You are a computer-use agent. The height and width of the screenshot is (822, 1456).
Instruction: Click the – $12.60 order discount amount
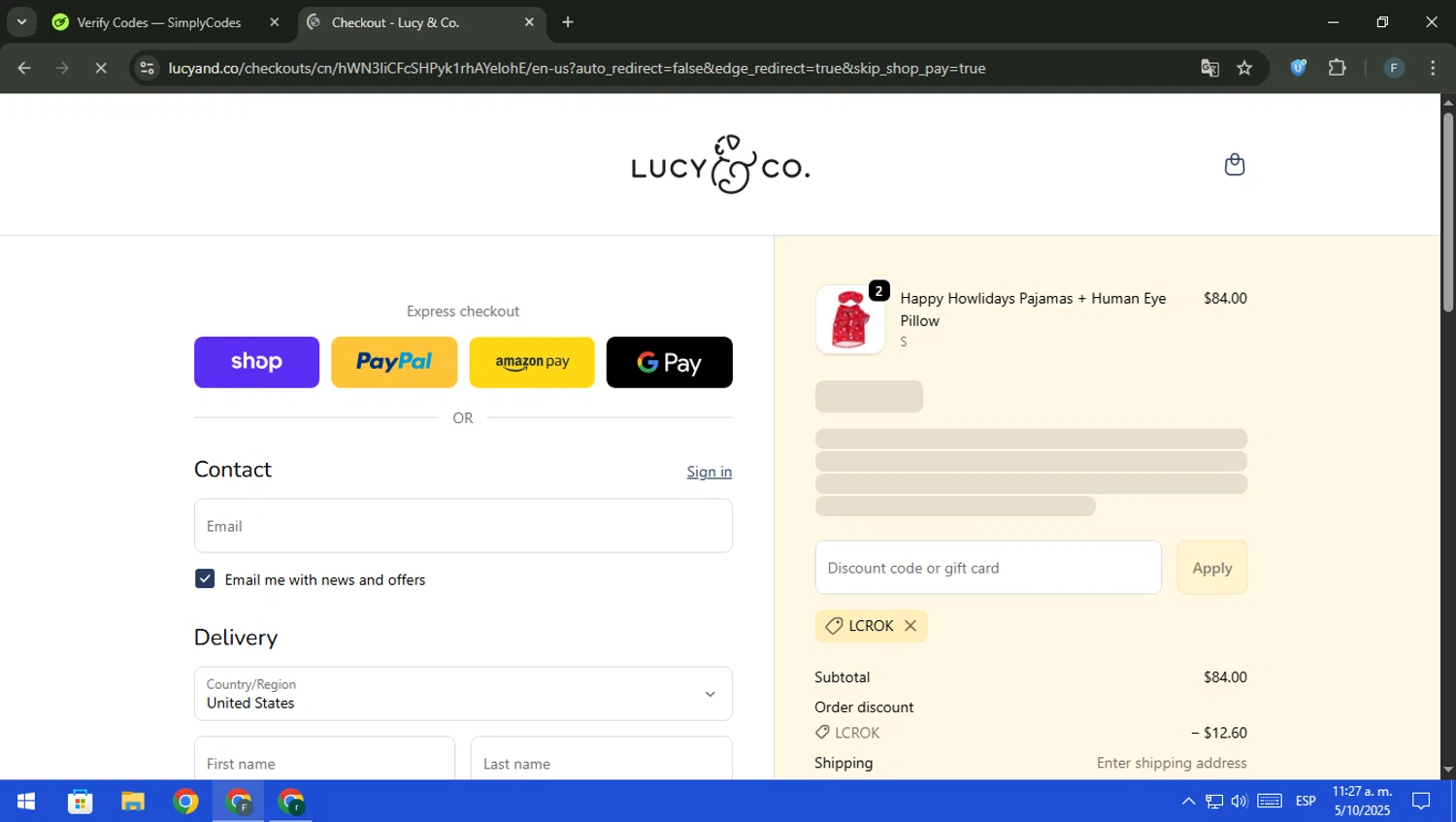click(1219, 733)
